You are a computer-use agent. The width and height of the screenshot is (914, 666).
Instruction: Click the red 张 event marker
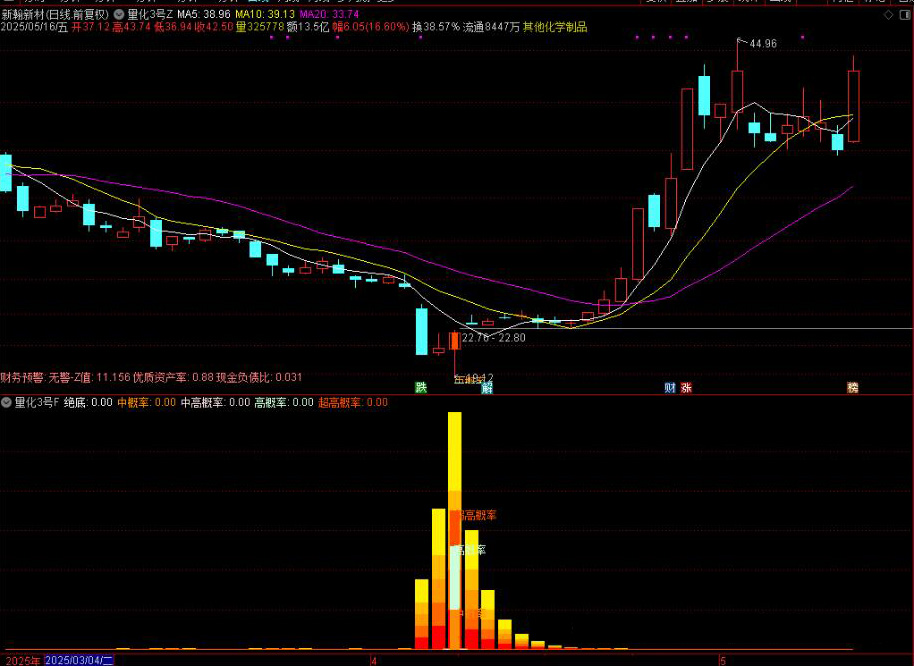pyautogui.click(x=686, y=388)
